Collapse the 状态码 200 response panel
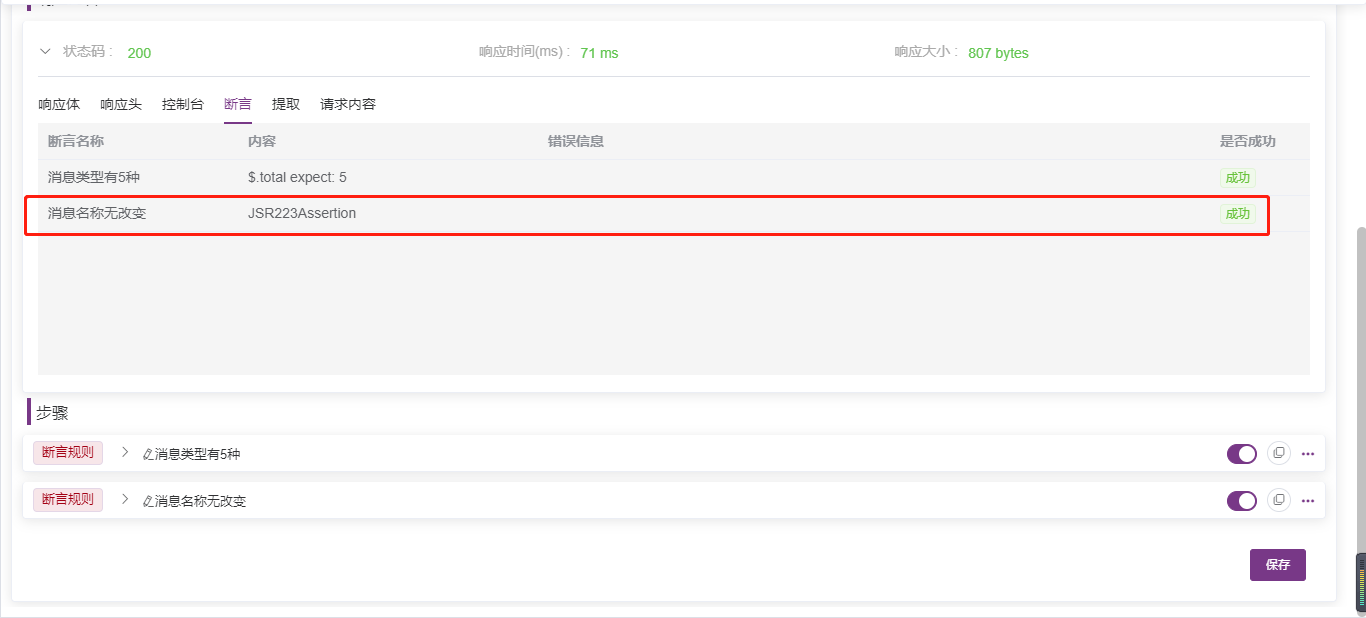The height and width of the screenshot is (618, 1366). click(x=44, y=50)
